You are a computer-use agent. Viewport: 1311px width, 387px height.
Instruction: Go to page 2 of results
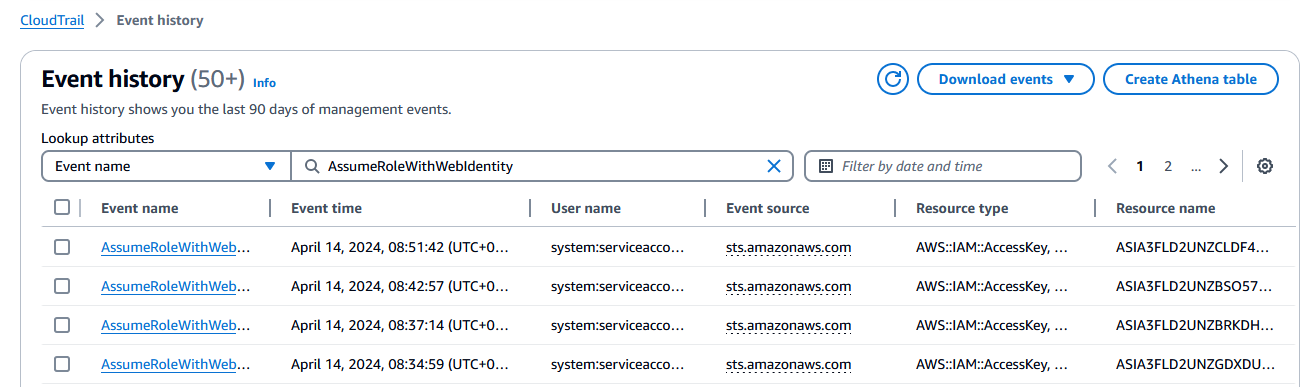tap(1167, 166)
